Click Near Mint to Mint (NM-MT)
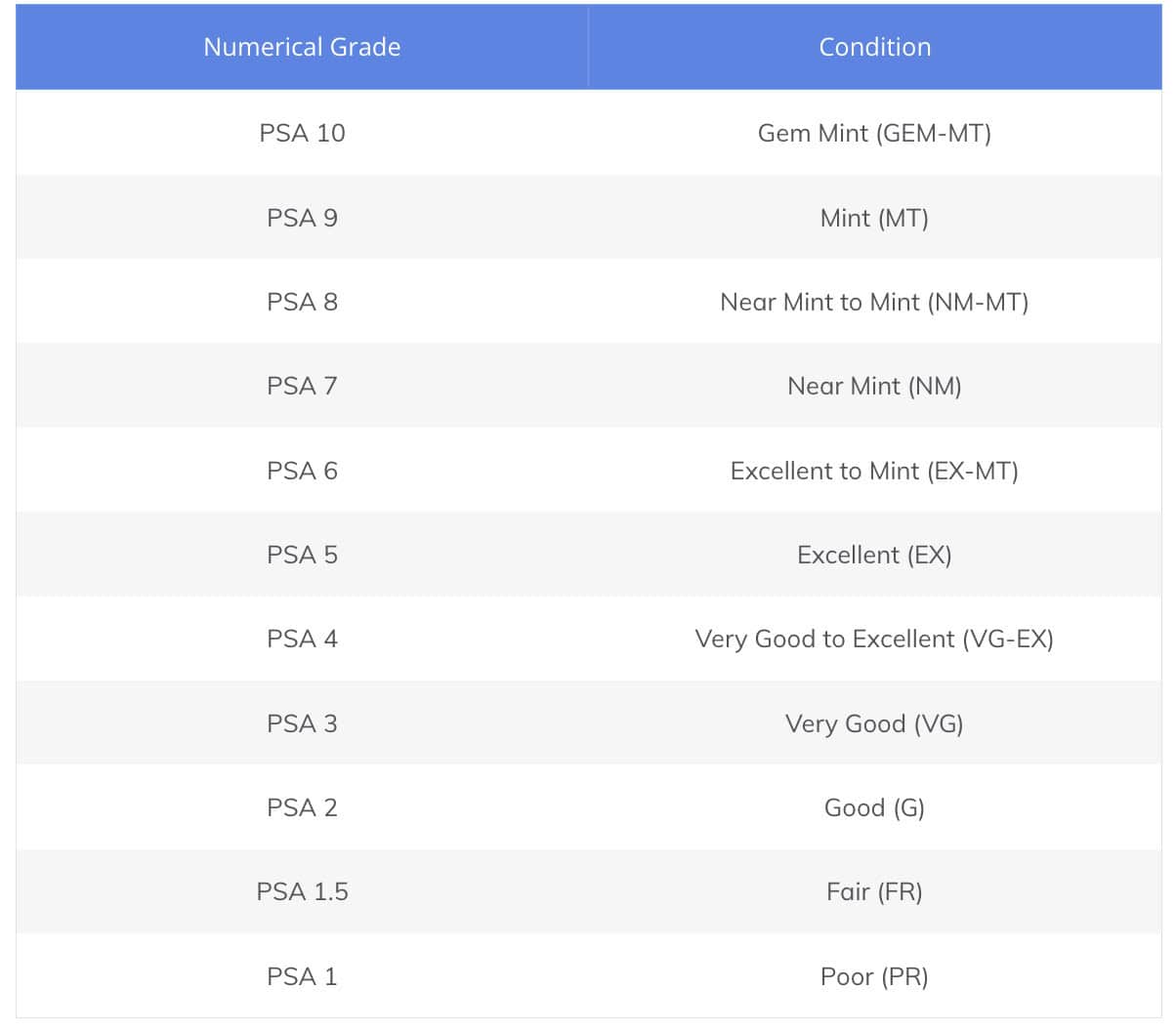This screenshot has width=1176, height=1031. pos(874,302)
